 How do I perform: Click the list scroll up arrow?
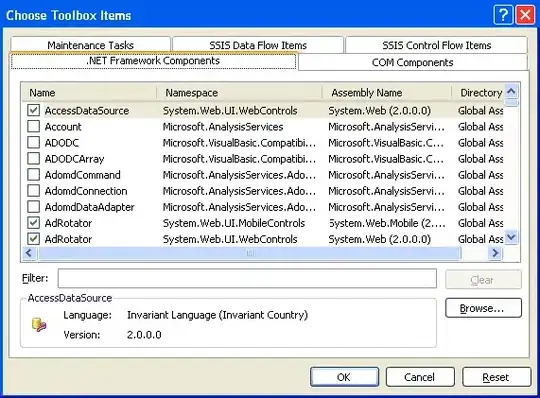[511, 92]
